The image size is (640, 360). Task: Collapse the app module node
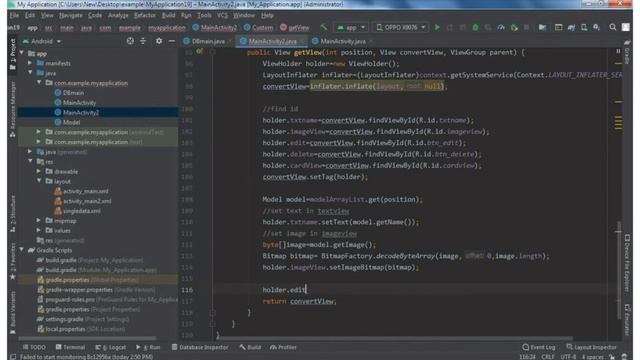pyautogui.click(x=22, y=53)
